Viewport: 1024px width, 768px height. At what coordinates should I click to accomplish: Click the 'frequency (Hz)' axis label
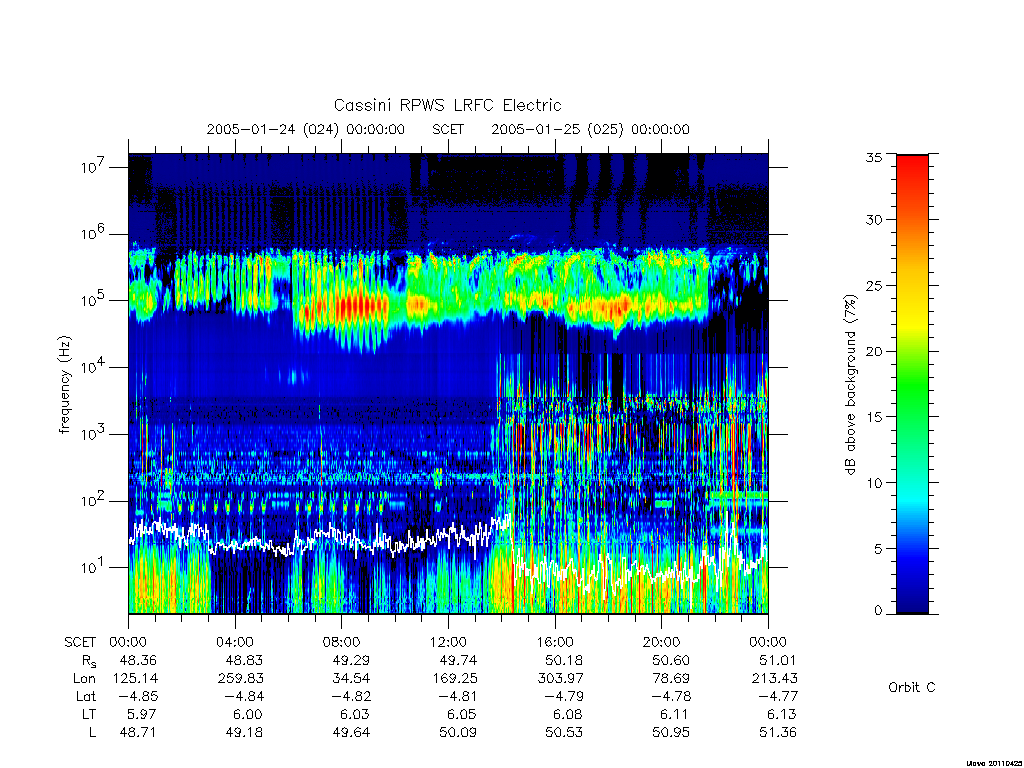pyautogui.click(x=64, y=385)
